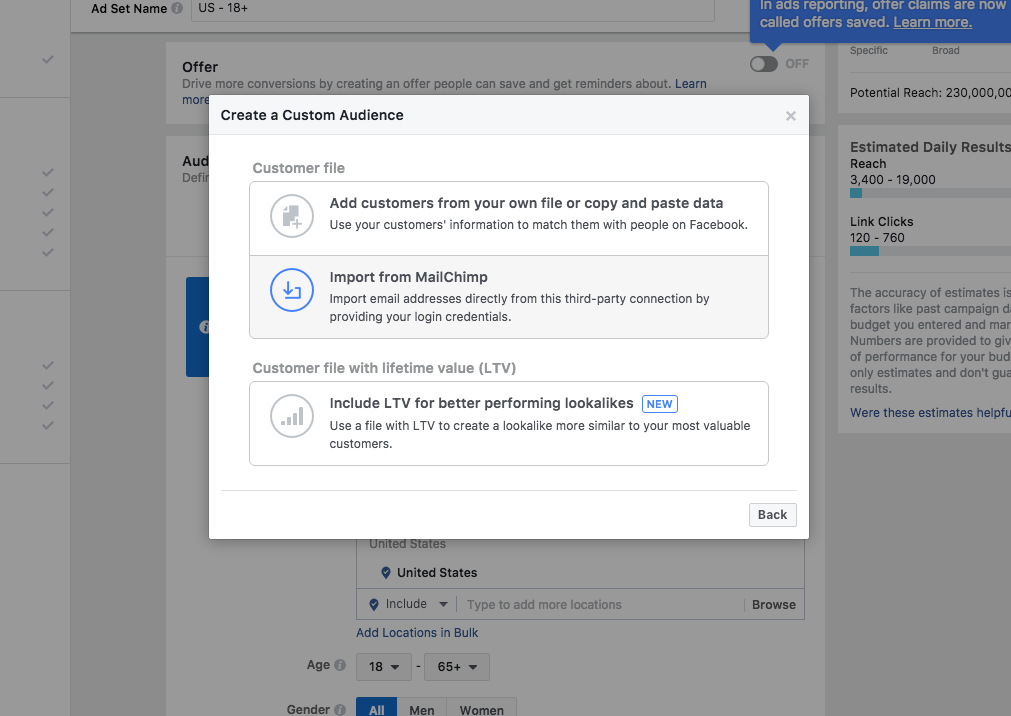Click the Reach value 3,400 - 19,000
Viewport: 1011px width, 716px height.
point(892,180)
